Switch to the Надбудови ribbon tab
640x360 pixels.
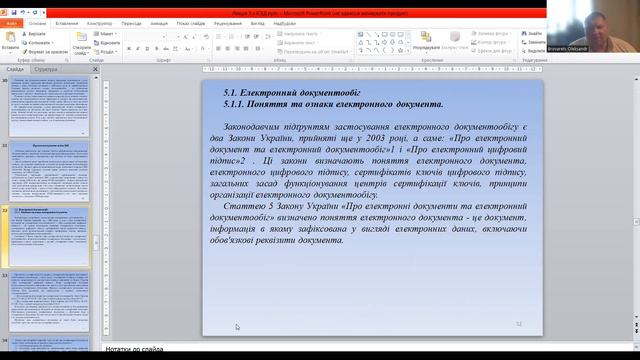click(x=284, y=23)
